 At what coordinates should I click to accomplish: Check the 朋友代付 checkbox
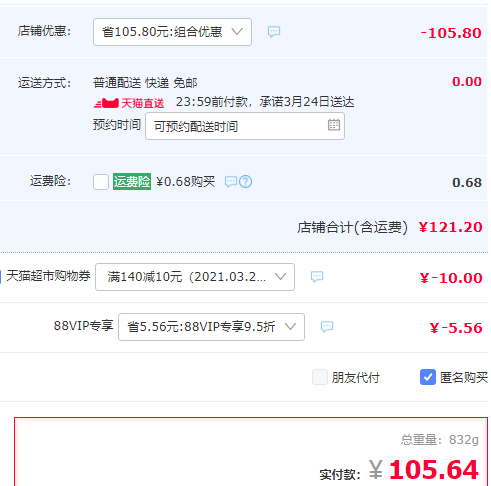click(x=320, y=377)
